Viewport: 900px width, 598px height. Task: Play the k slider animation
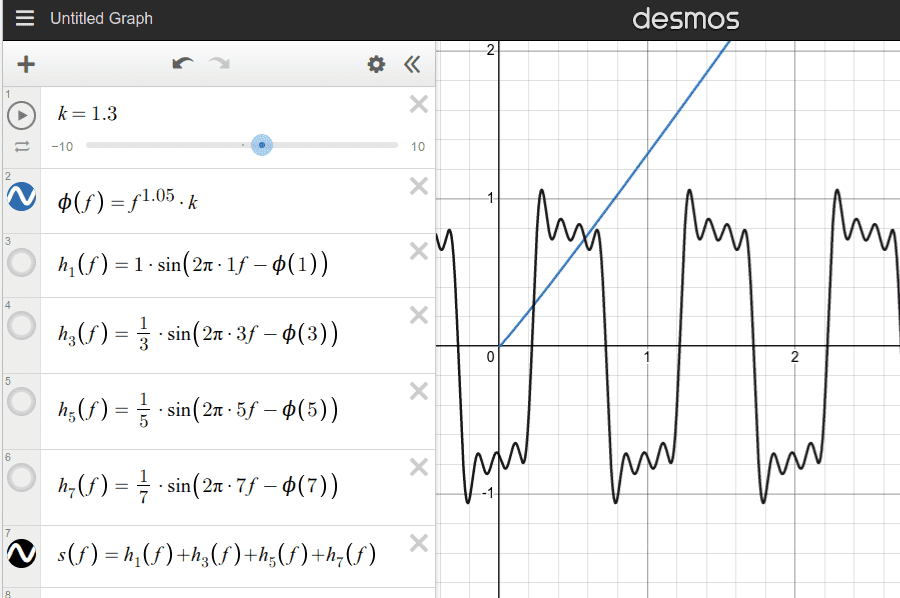(22, 115)
